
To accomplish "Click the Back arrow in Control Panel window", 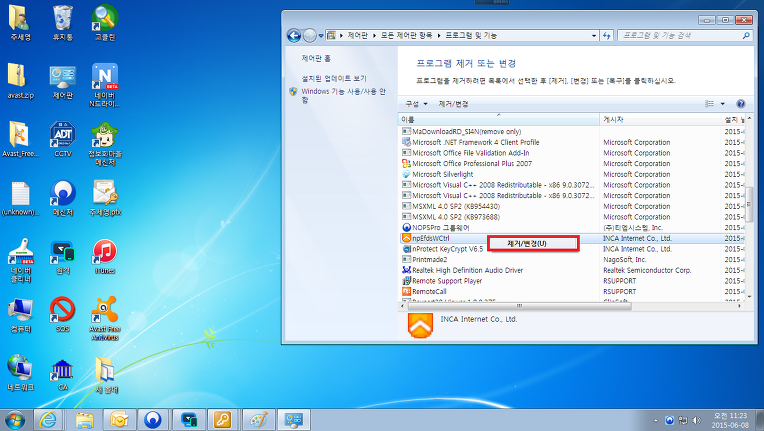I will pos(294,36).
